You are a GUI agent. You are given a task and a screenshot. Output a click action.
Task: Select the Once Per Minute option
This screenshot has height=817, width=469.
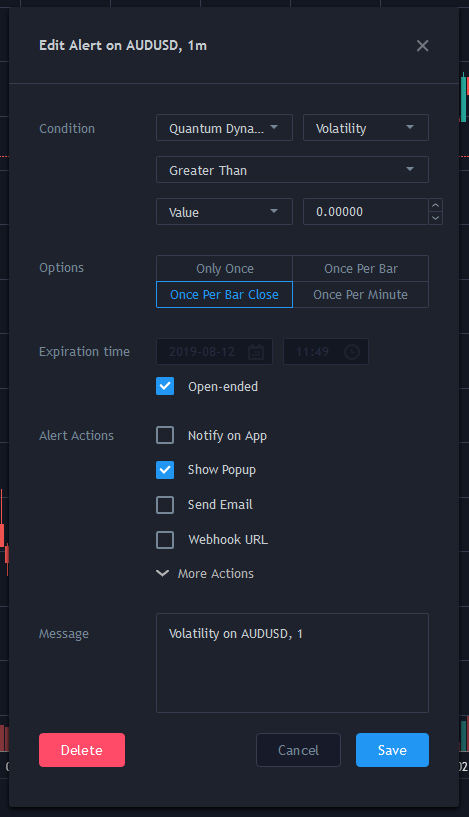361,295
